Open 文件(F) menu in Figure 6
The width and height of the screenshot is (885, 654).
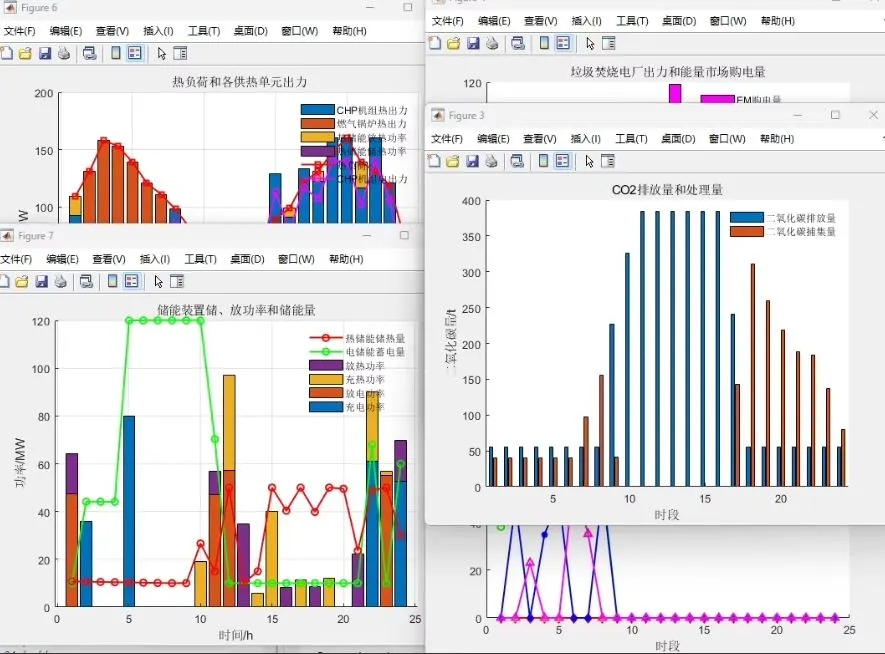tap(19, 31)
